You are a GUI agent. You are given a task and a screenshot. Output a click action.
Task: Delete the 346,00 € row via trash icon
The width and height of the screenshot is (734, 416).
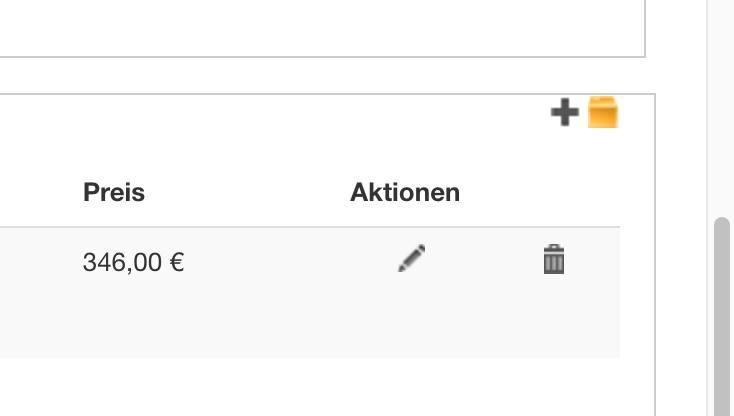(553, 259)
